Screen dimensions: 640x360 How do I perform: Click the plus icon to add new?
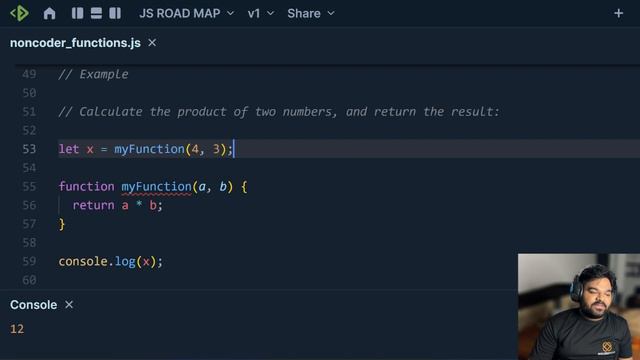point(618,13)
